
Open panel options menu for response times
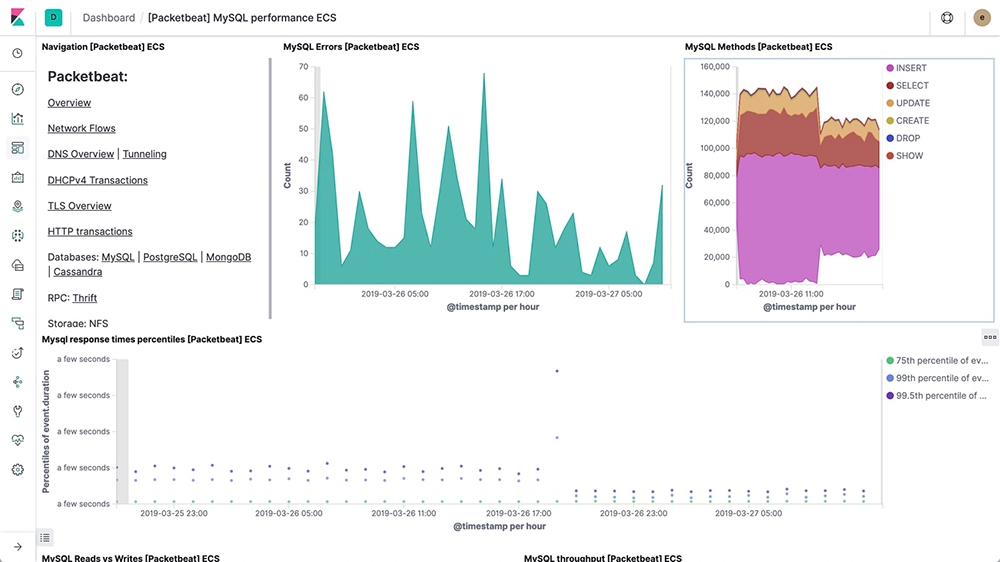tap(989, 337)
